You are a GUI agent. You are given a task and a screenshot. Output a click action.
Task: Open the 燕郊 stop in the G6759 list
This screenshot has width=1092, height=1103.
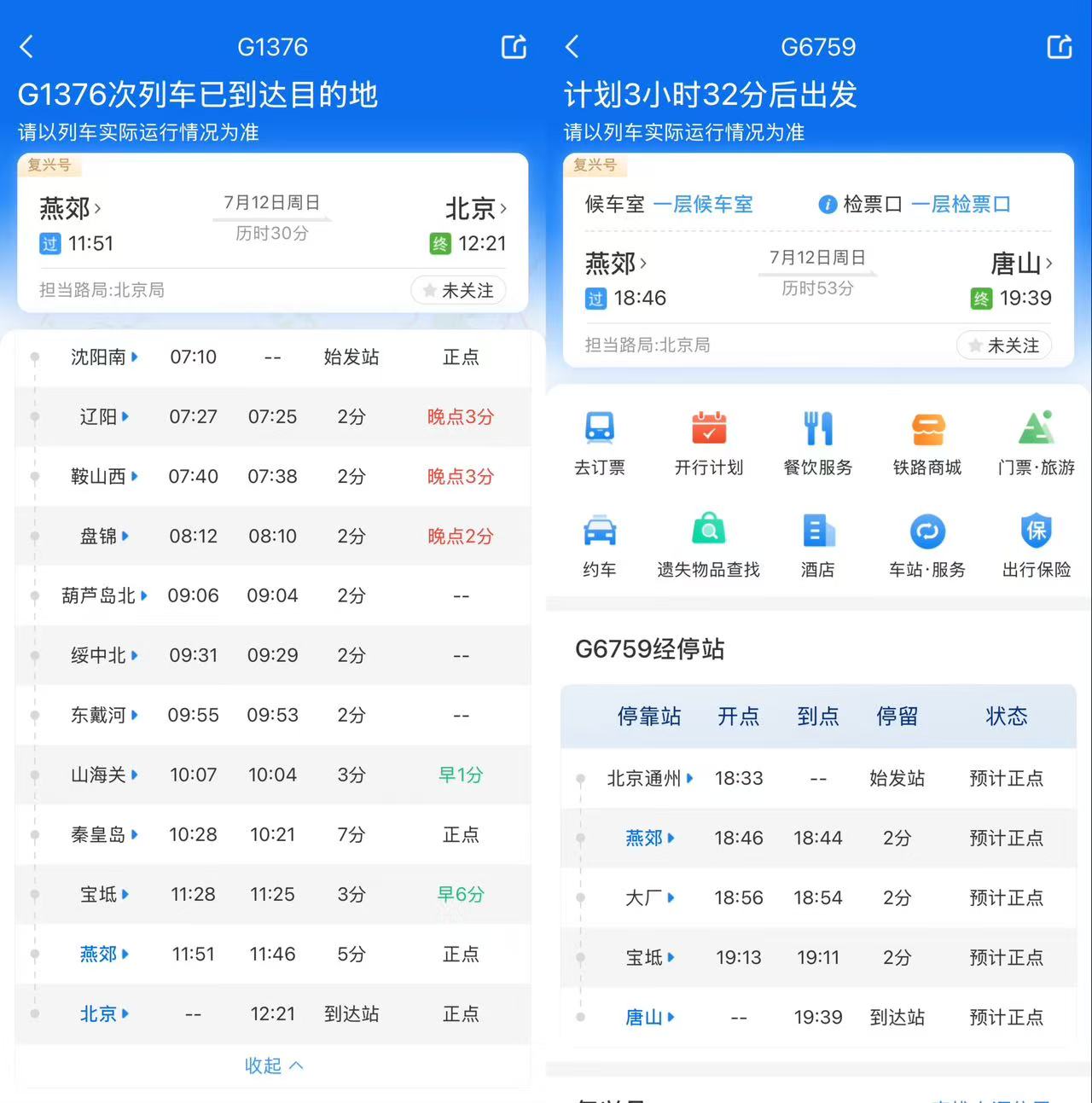650,838
